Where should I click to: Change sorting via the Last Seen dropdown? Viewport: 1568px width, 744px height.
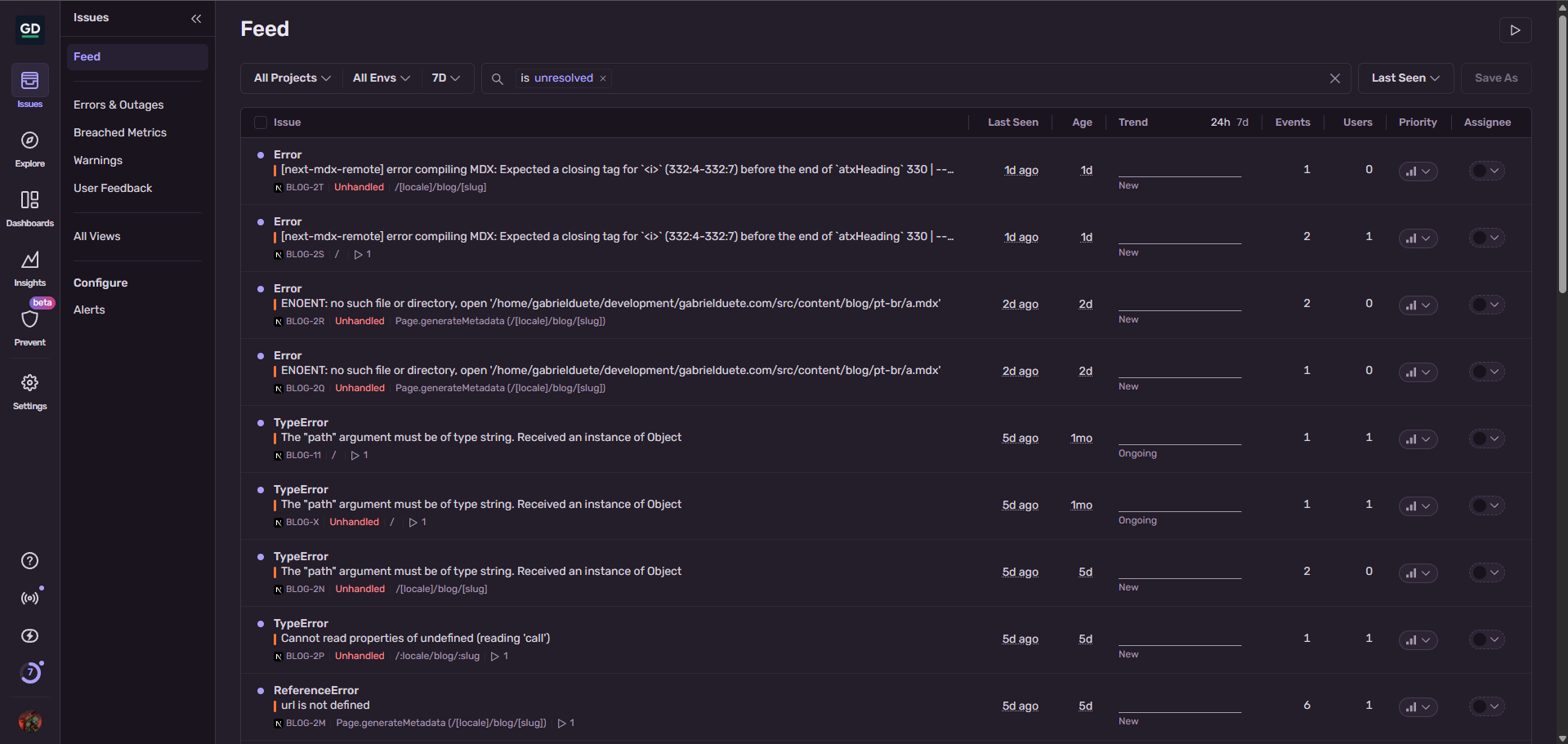click(x=1404, y=78)
